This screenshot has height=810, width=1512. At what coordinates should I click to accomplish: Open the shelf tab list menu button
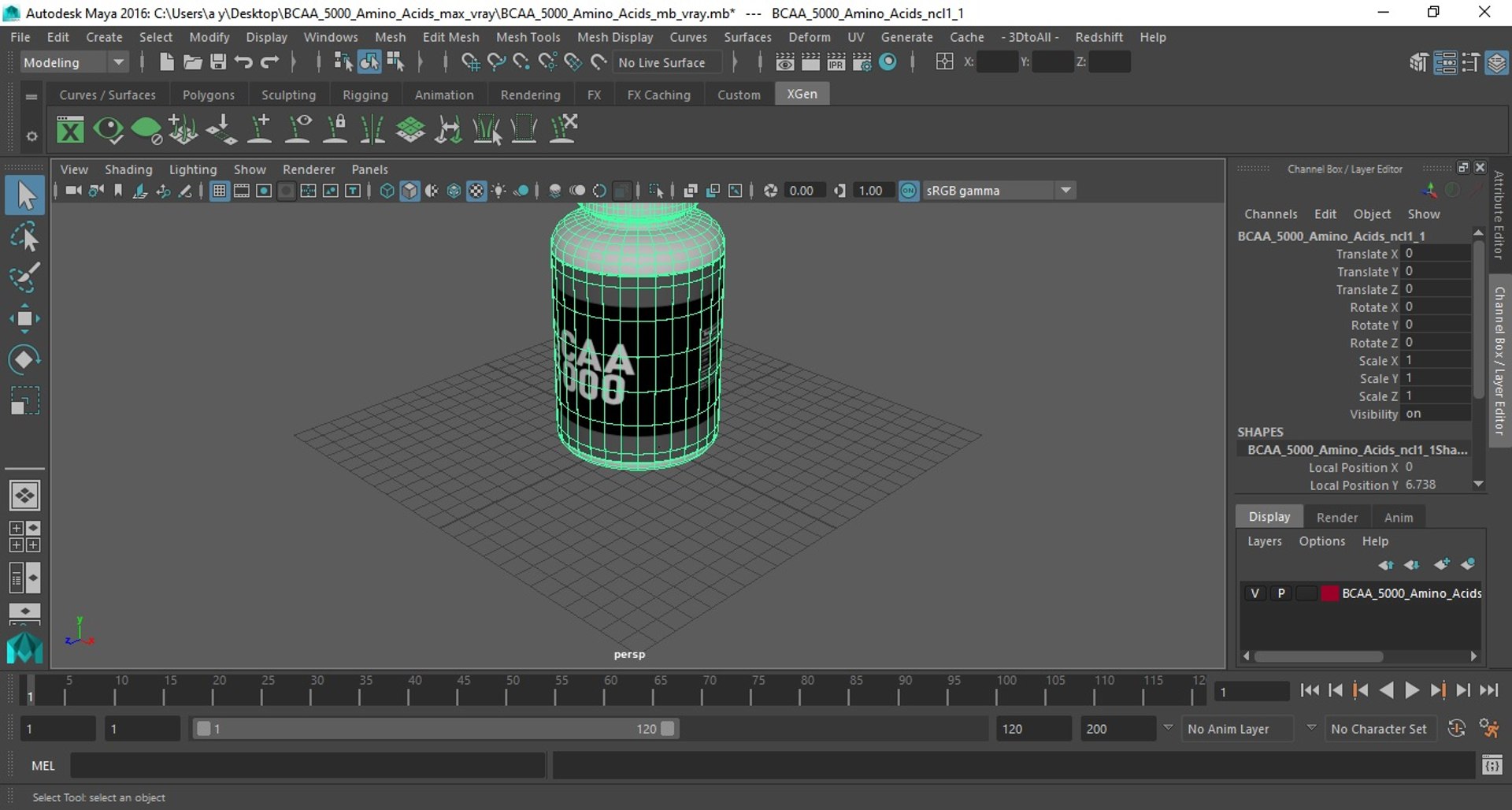pos(31,97)
